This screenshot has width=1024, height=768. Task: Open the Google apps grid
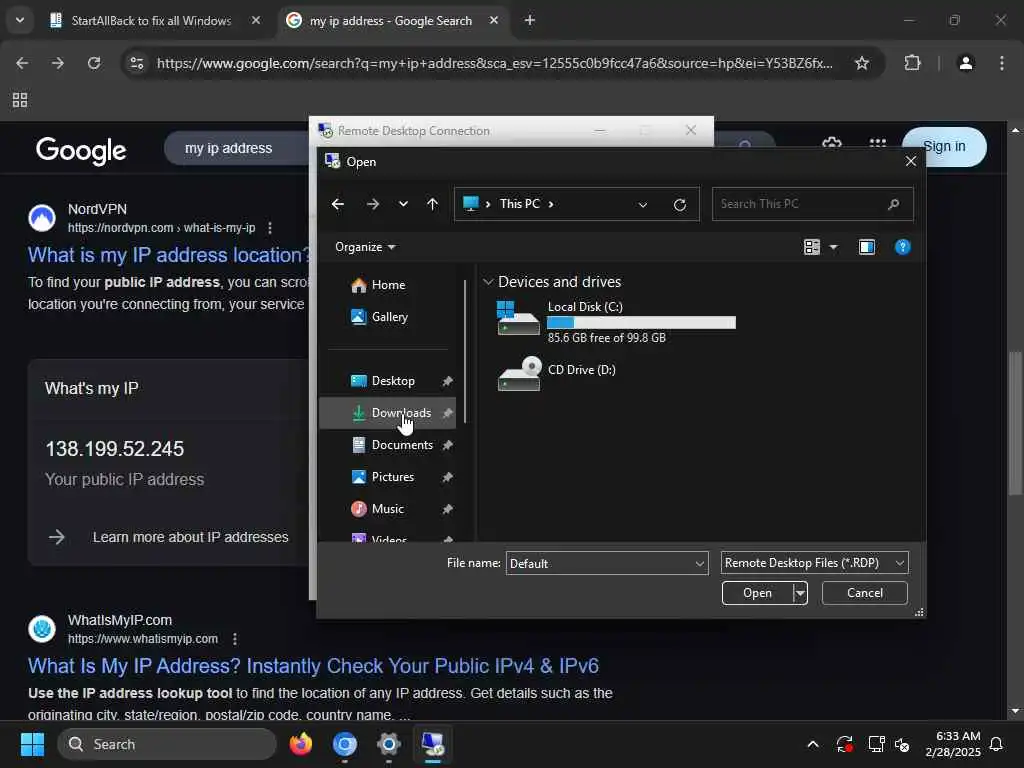[878, 142]
